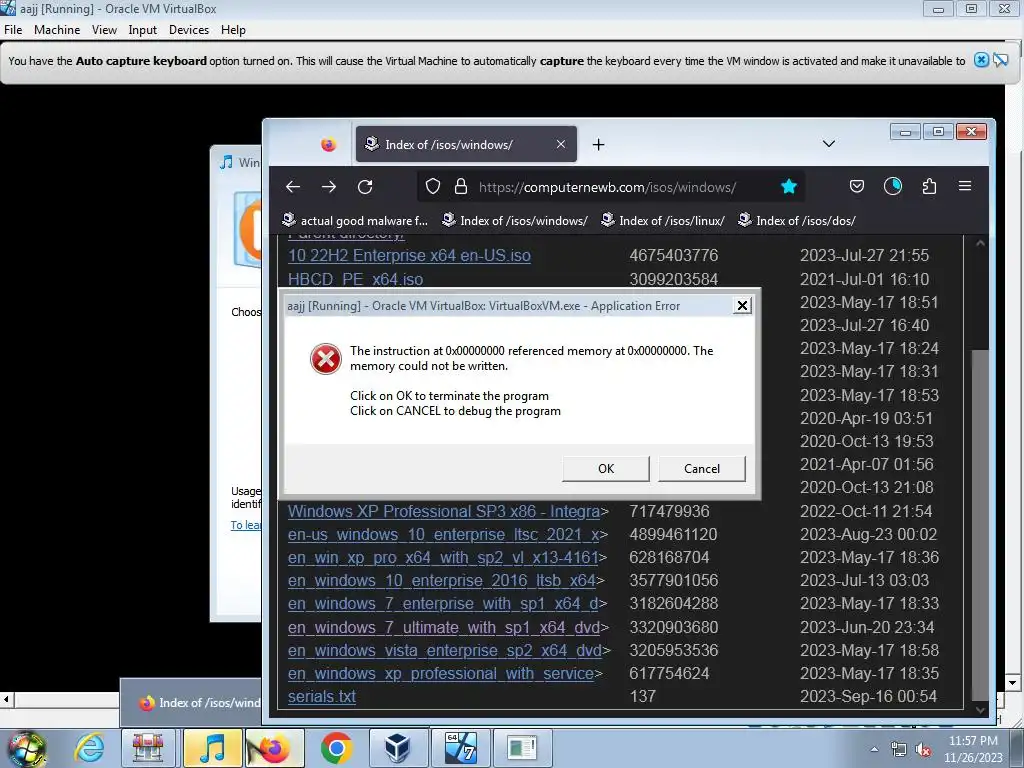Image resolution: width=1024 pixels, height=768 pixels.
Task: Toggle the bookmark star
Action: 789,187
